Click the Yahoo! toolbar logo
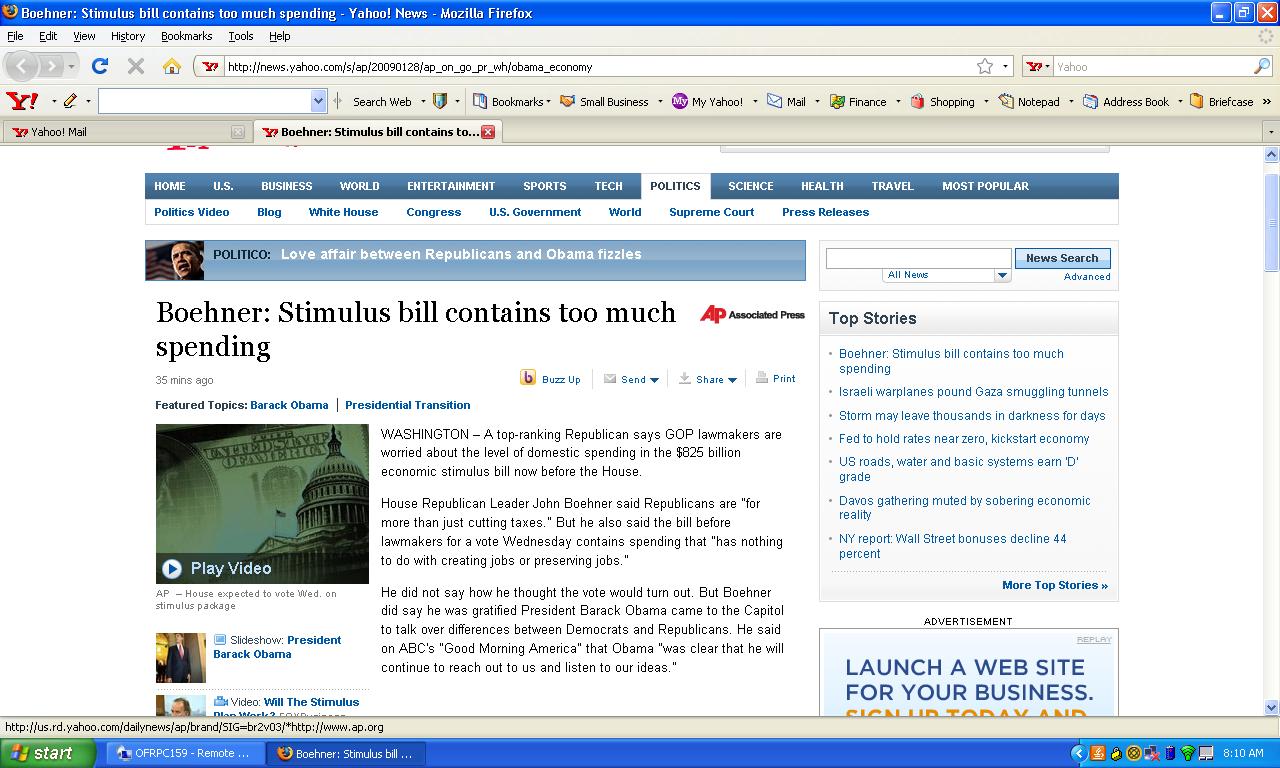This screenshot has width=1280, height=768. click(22, 101)
